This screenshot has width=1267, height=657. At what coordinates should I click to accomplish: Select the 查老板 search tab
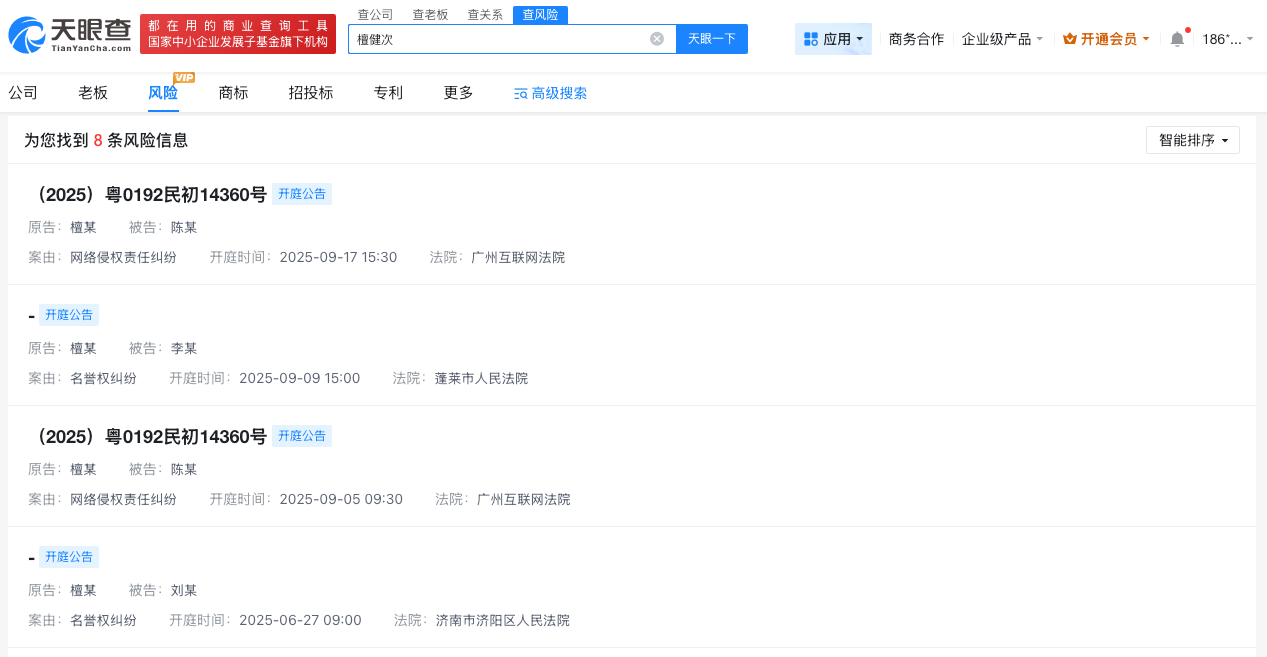point(428,14)
